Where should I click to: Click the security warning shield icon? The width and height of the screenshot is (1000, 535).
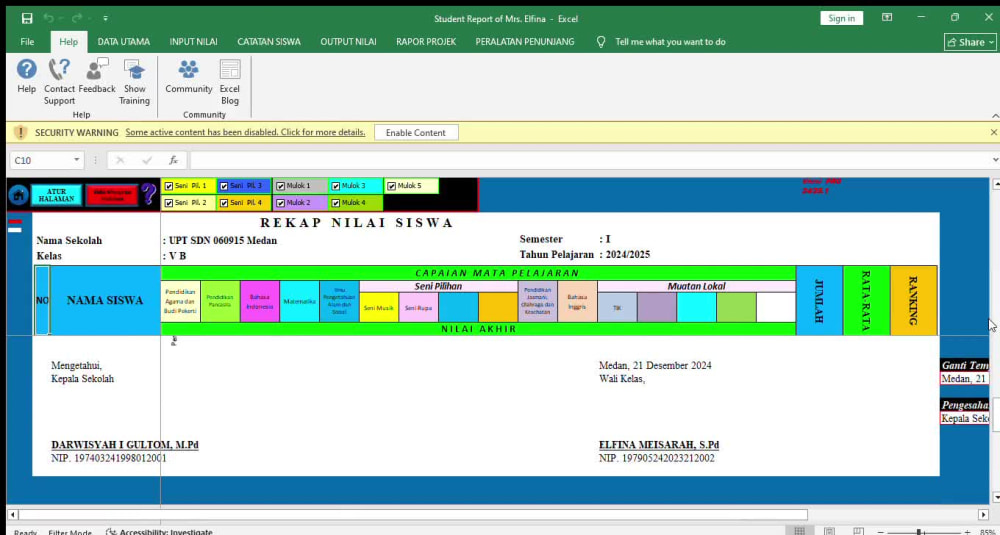(x=21, y=133)
